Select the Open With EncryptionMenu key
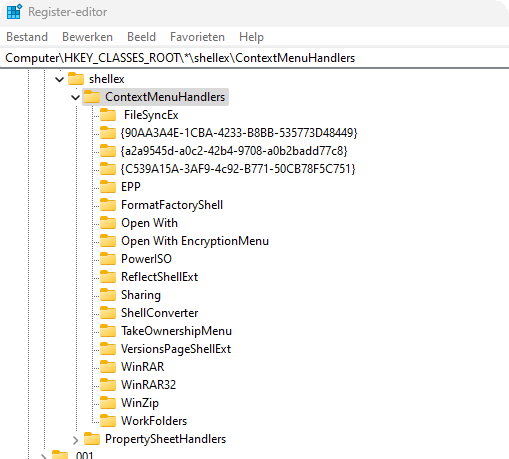Screen dimensions: 509x459 tap(195, 241)
